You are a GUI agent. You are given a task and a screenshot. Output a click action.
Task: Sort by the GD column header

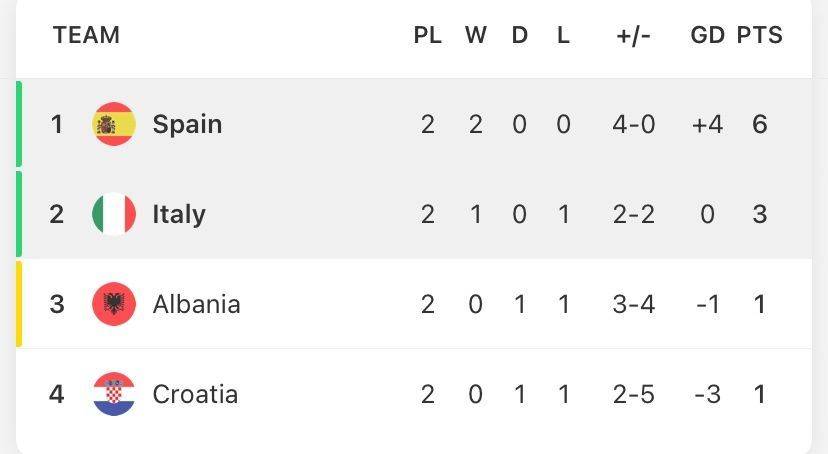pyautogui.click(x=707, y=35)
